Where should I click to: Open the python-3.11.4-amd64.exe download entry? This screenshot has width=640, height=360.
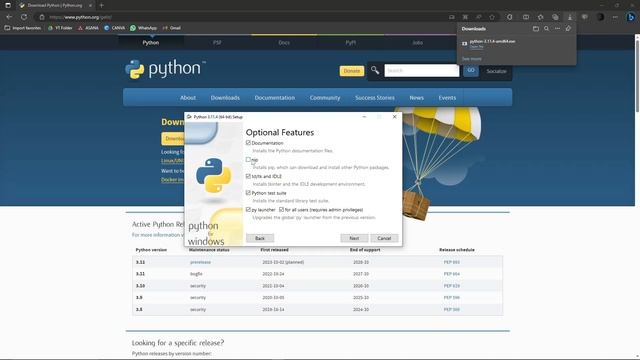point(492,41)
